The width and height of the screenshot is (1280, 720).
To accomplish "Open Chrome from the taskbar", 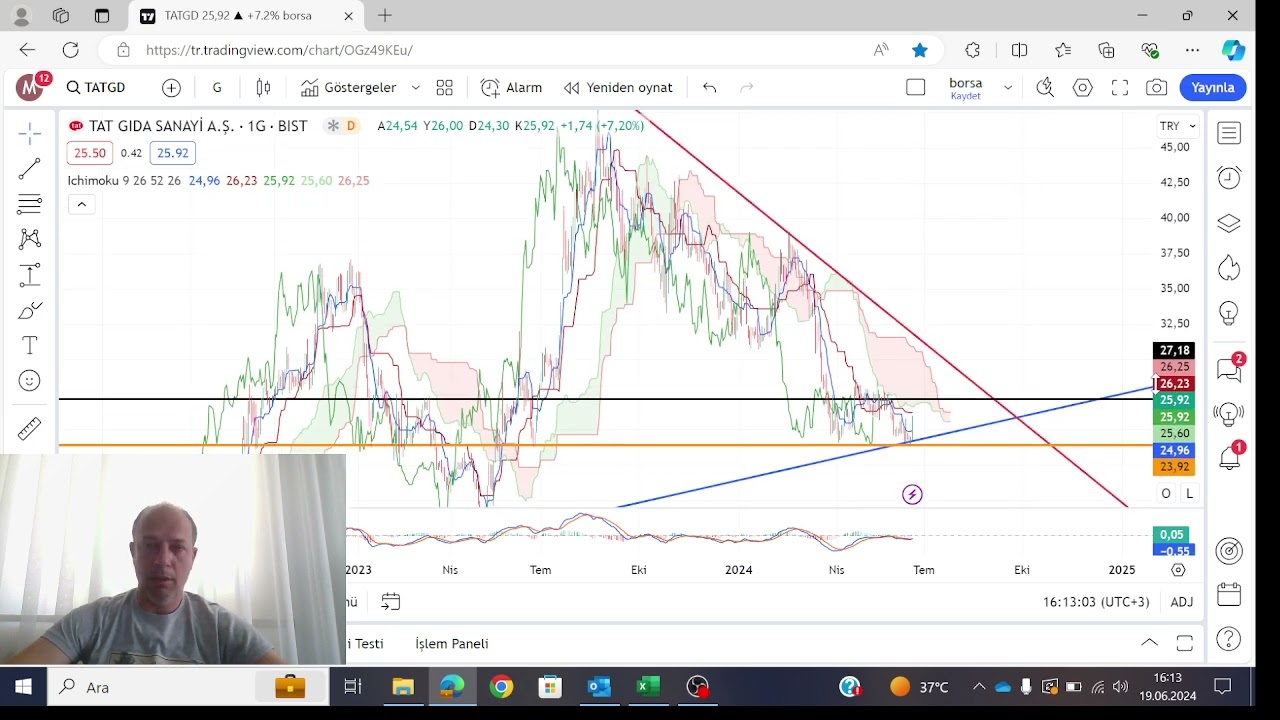I will point(501,687).
